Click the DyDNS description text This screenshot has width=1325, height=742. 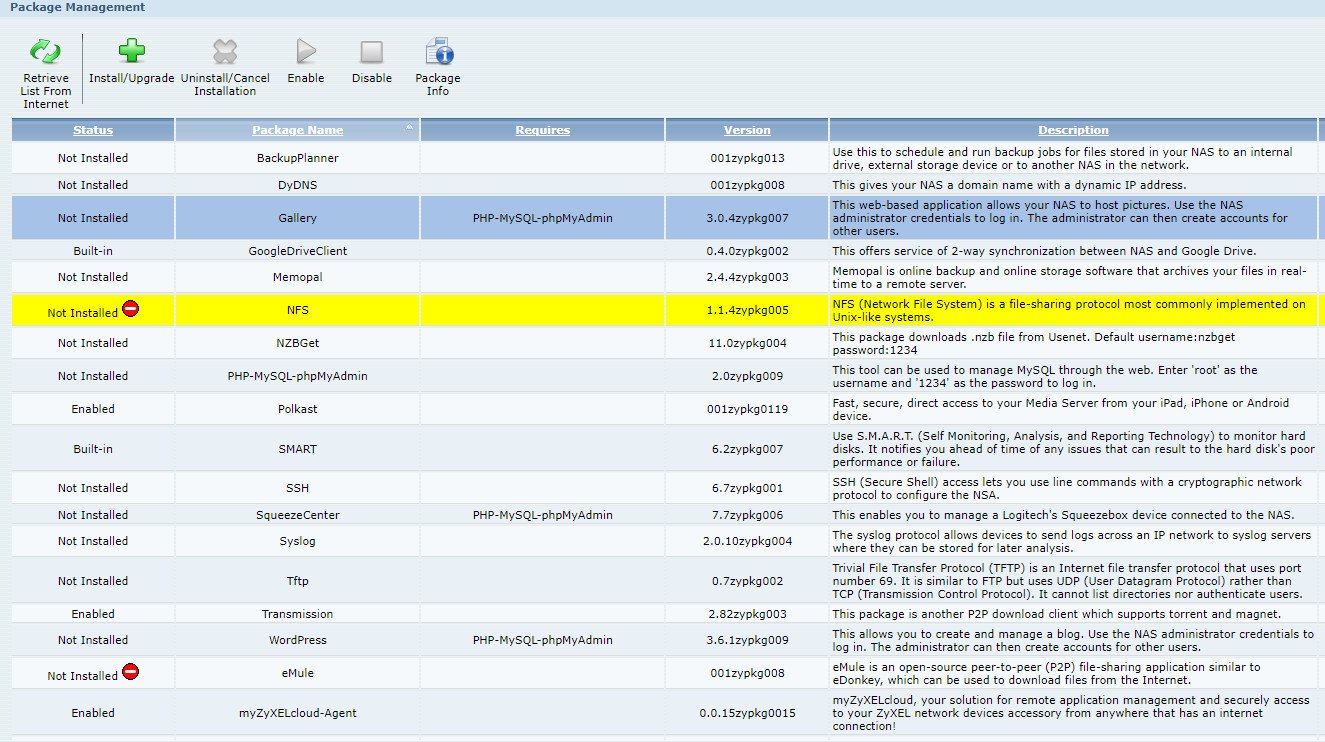point(1009,185)
